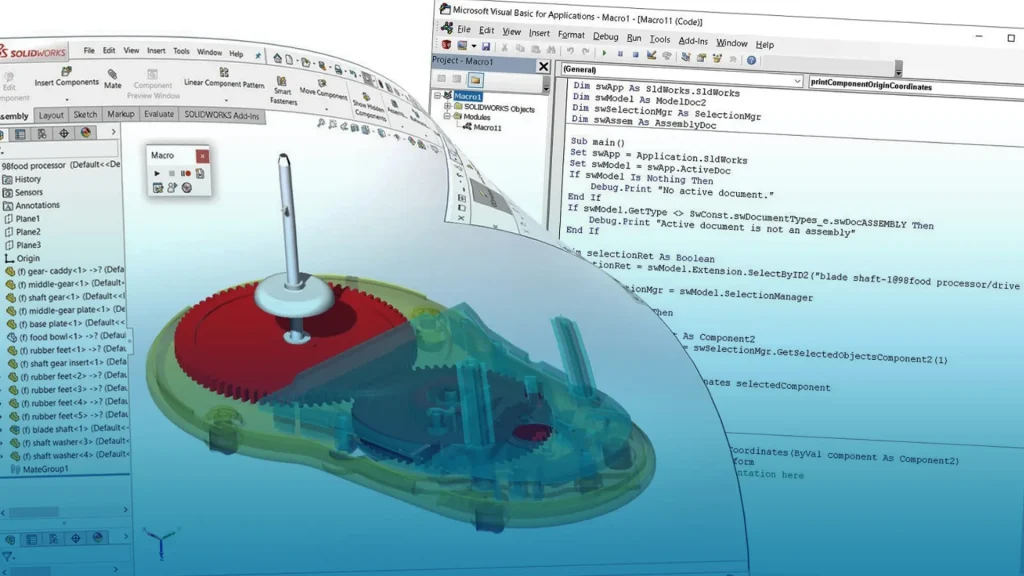Switch to the Sketch tab

click(x=85, y=114)
